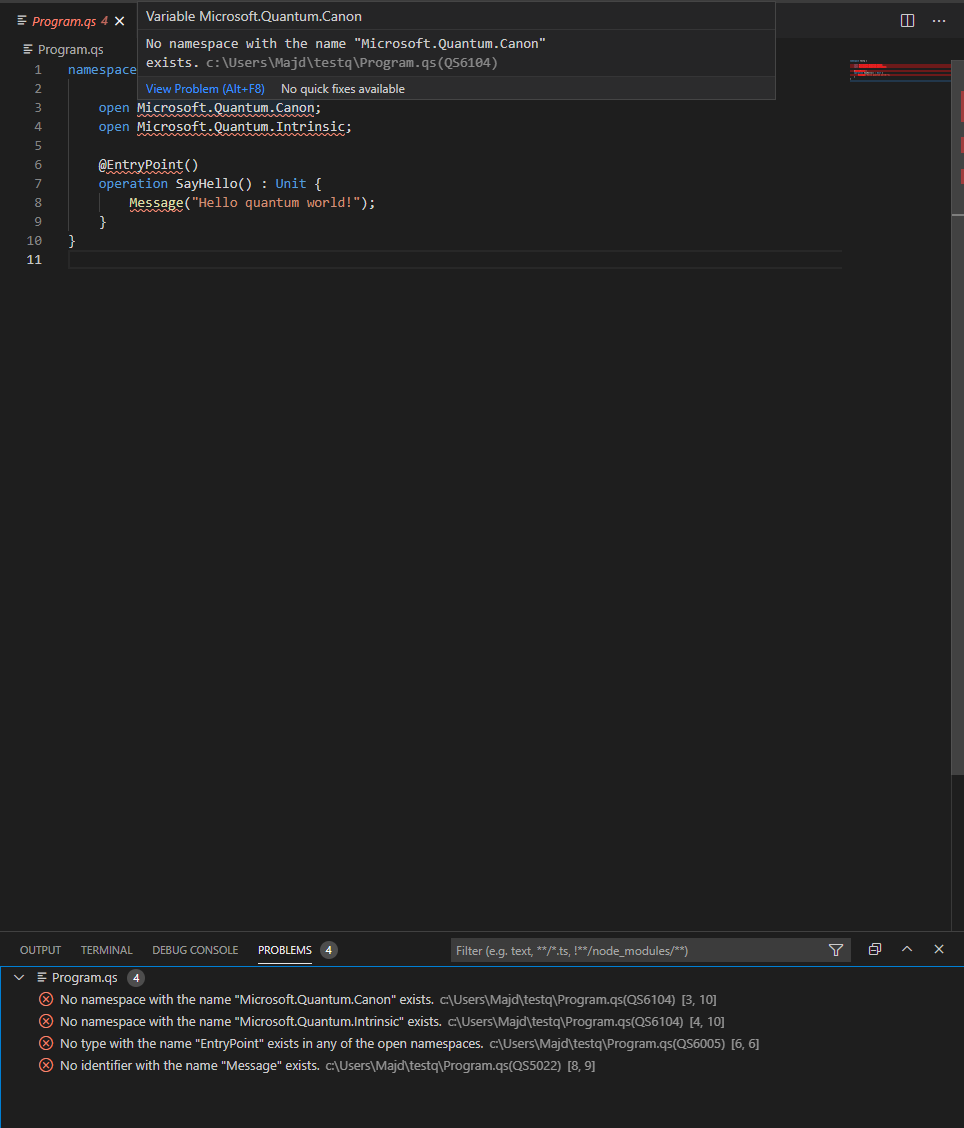
Task: Click the error icon beside the Message problem
Action: click(45, 1065)
